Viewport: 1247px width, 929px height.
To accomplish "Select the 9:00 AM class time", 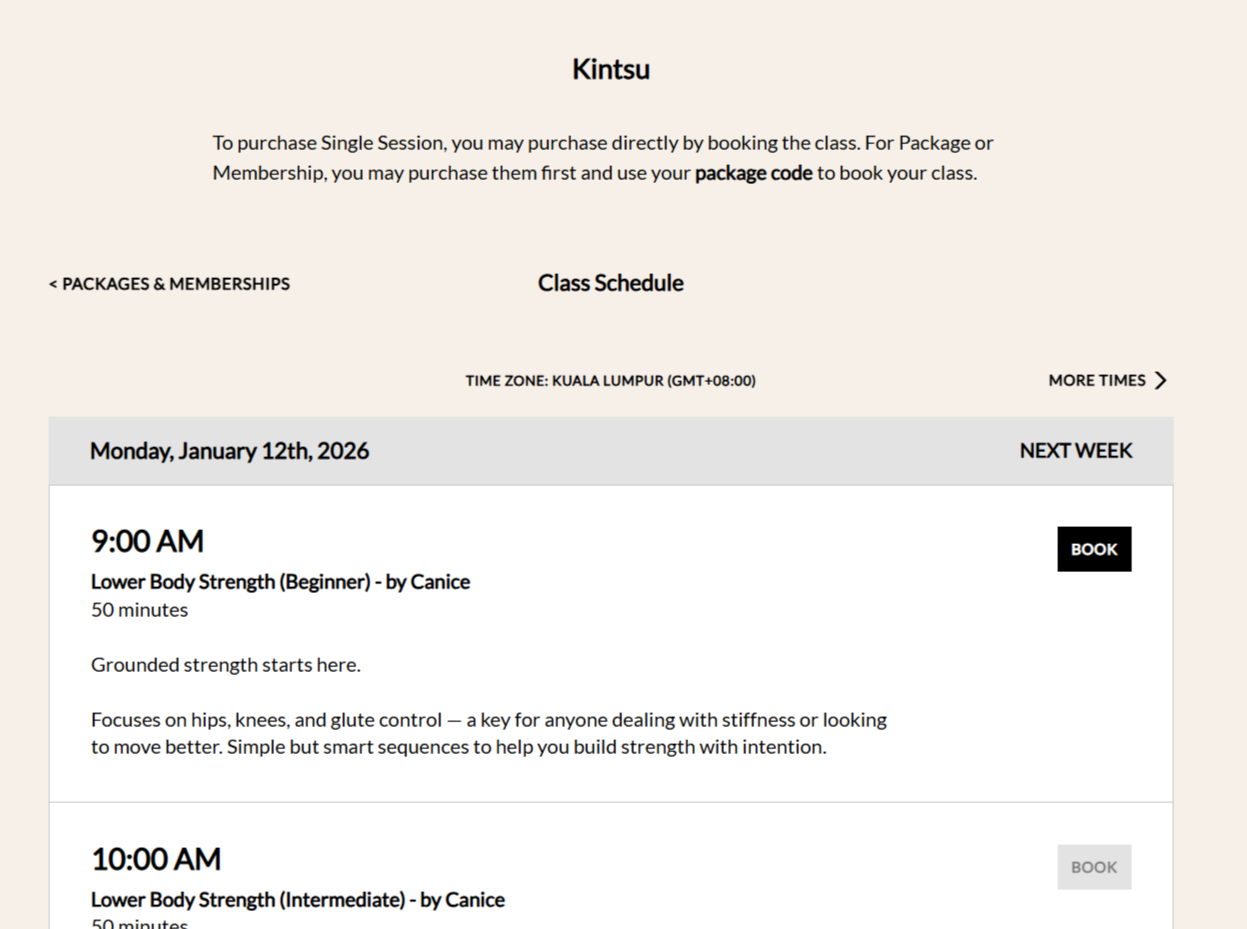I will 147,540.
